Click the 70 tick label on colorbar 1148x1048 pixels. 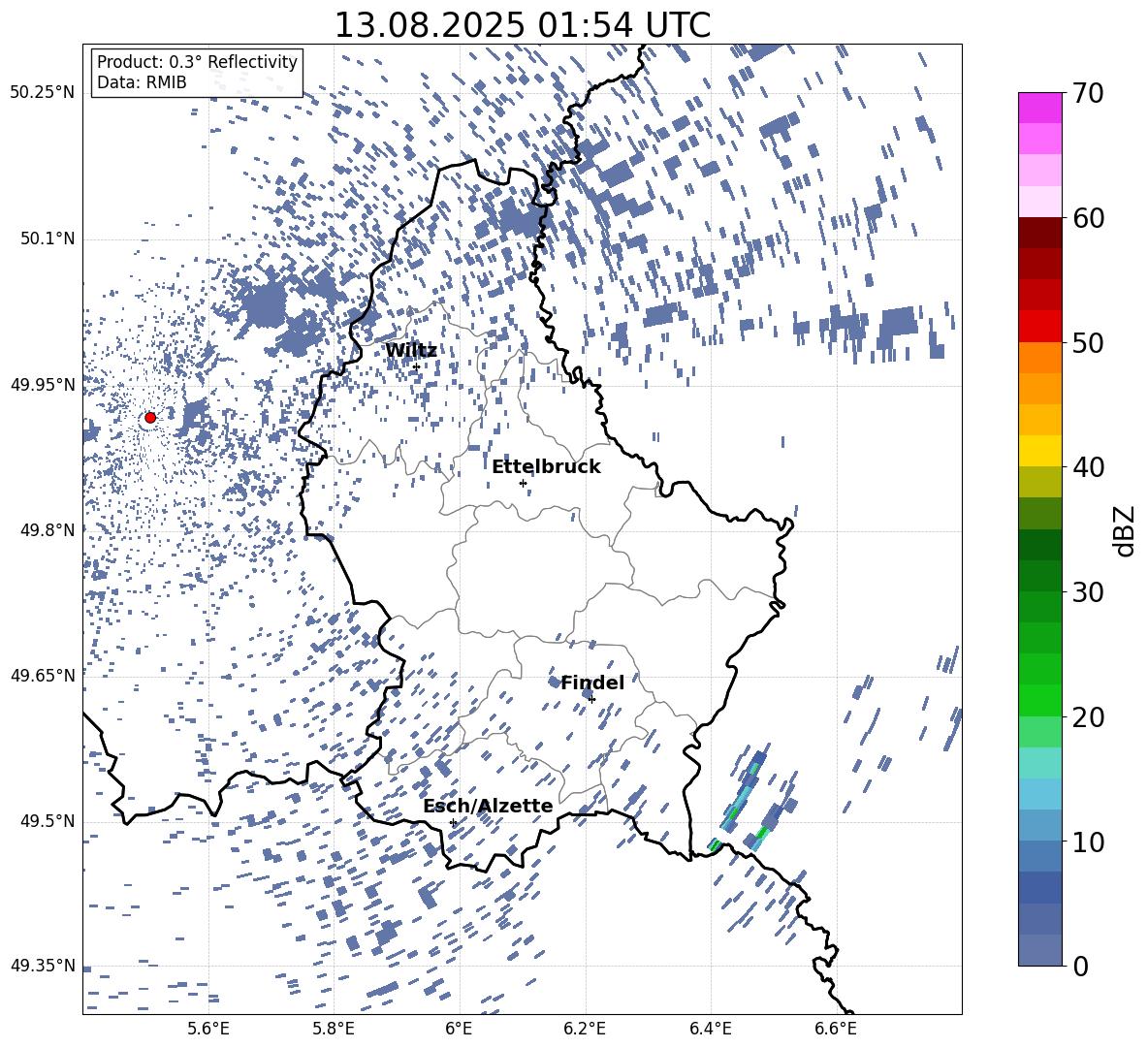tap(1088, 94)
